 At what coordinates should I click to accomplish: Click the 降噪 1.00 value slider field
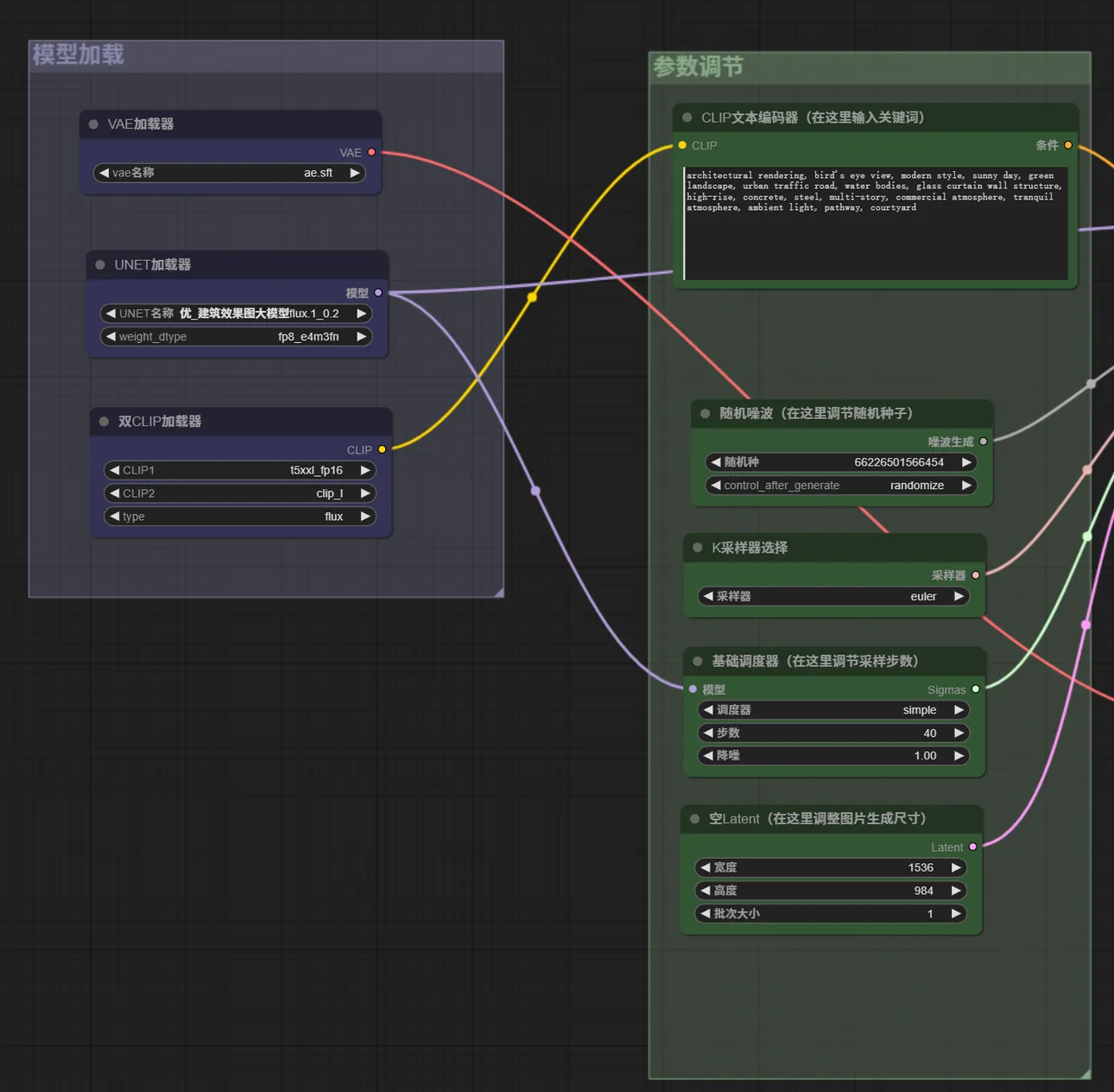coord(833,756)
